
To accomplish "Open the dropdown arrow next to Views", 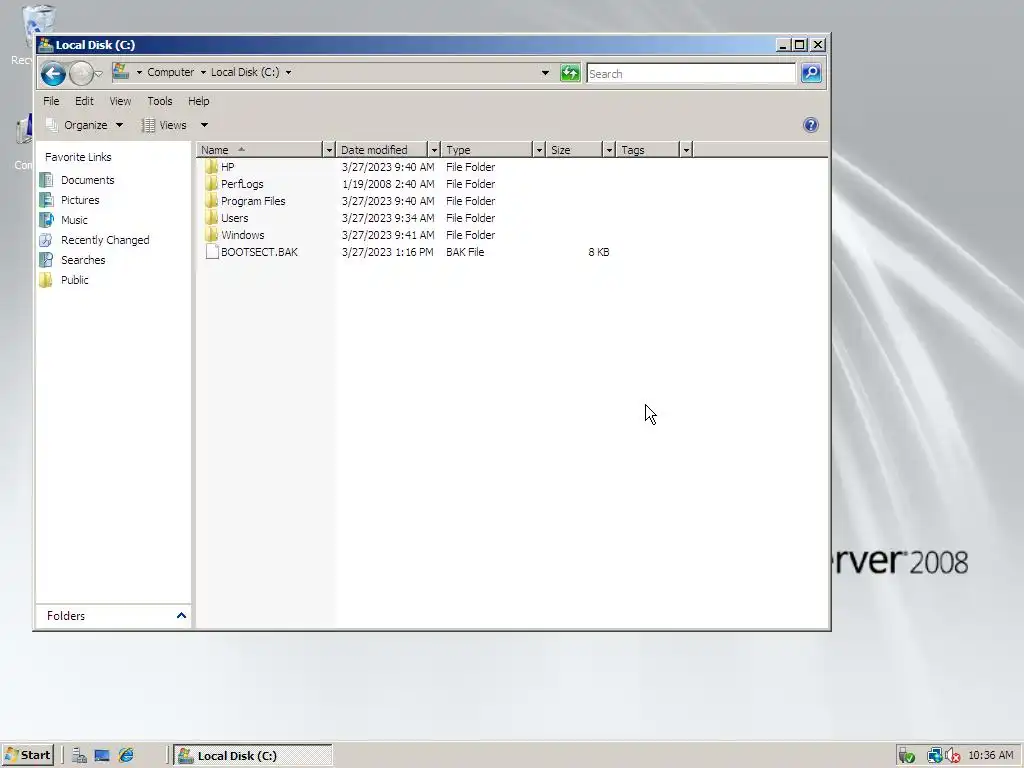I will click(204, 125).
